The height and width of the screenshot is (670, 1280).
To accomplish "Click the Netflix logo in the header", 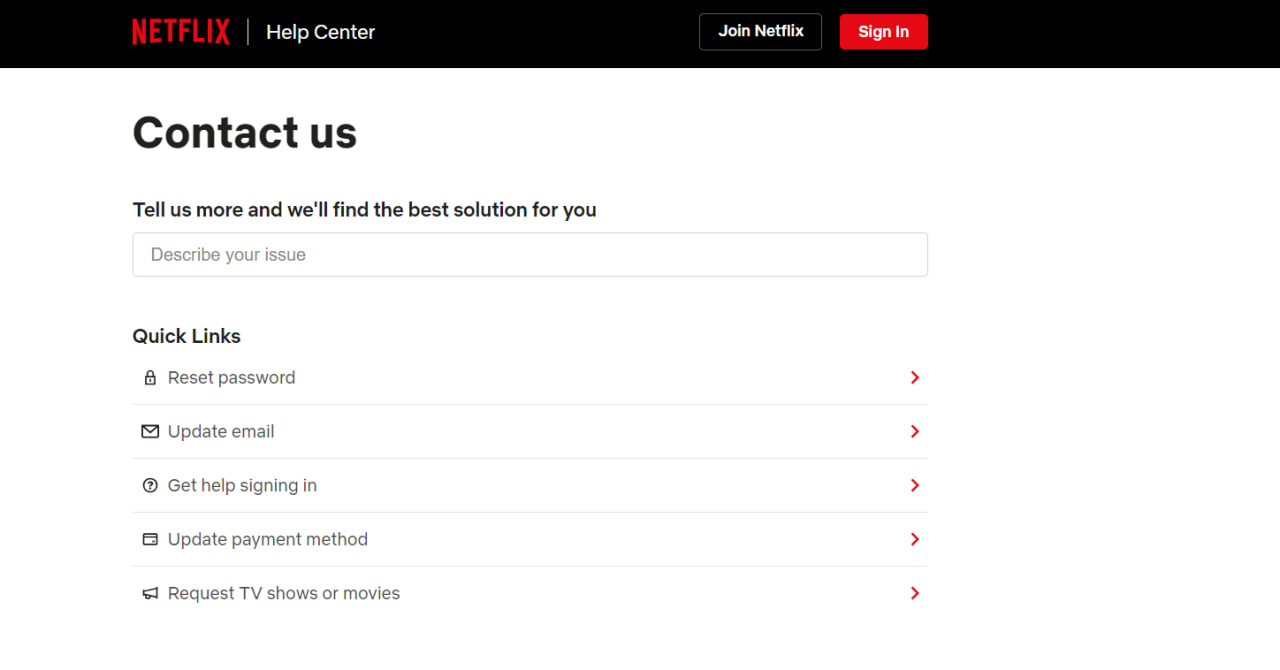I will (x=181, y=31).
